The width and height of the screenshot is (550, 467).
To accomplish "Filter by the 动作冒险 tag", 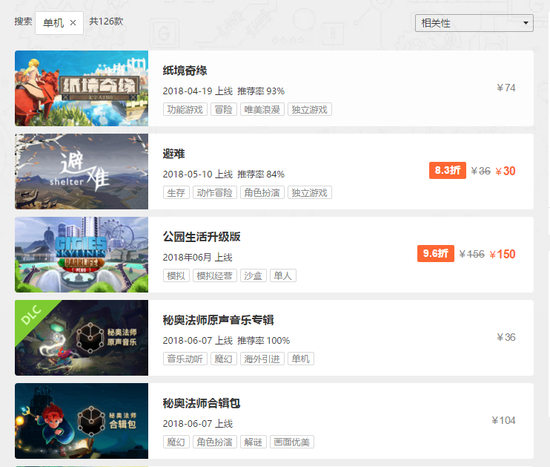I will pos(215,193).
